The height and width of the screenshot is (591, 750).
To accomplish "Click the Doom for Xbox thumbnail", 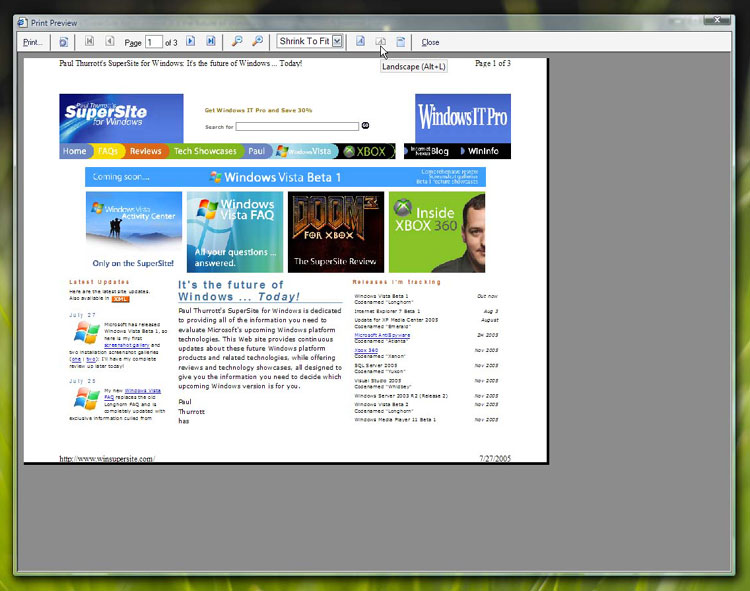I will pos(335,232).
